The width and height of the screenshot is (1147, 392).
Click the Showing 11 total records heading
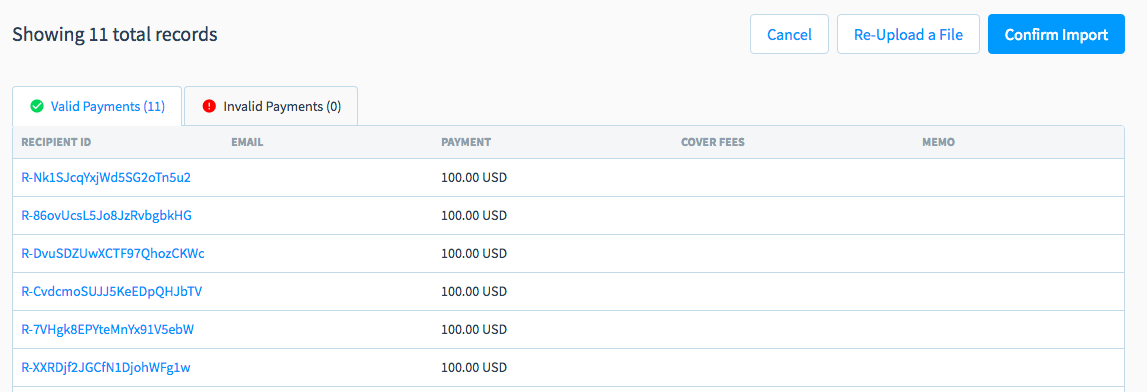[115, 34]
